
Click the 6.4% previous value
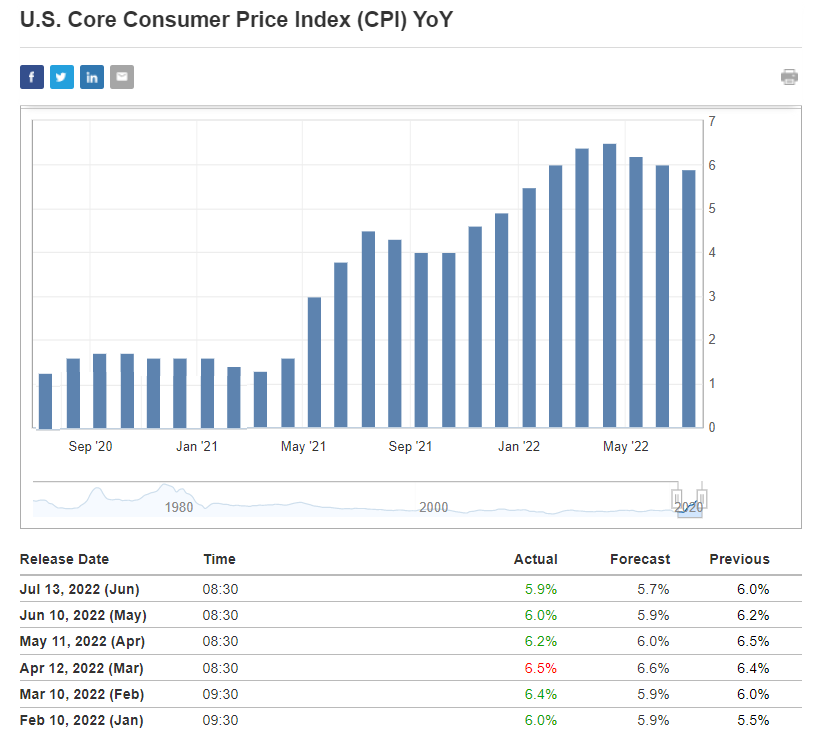753,668
